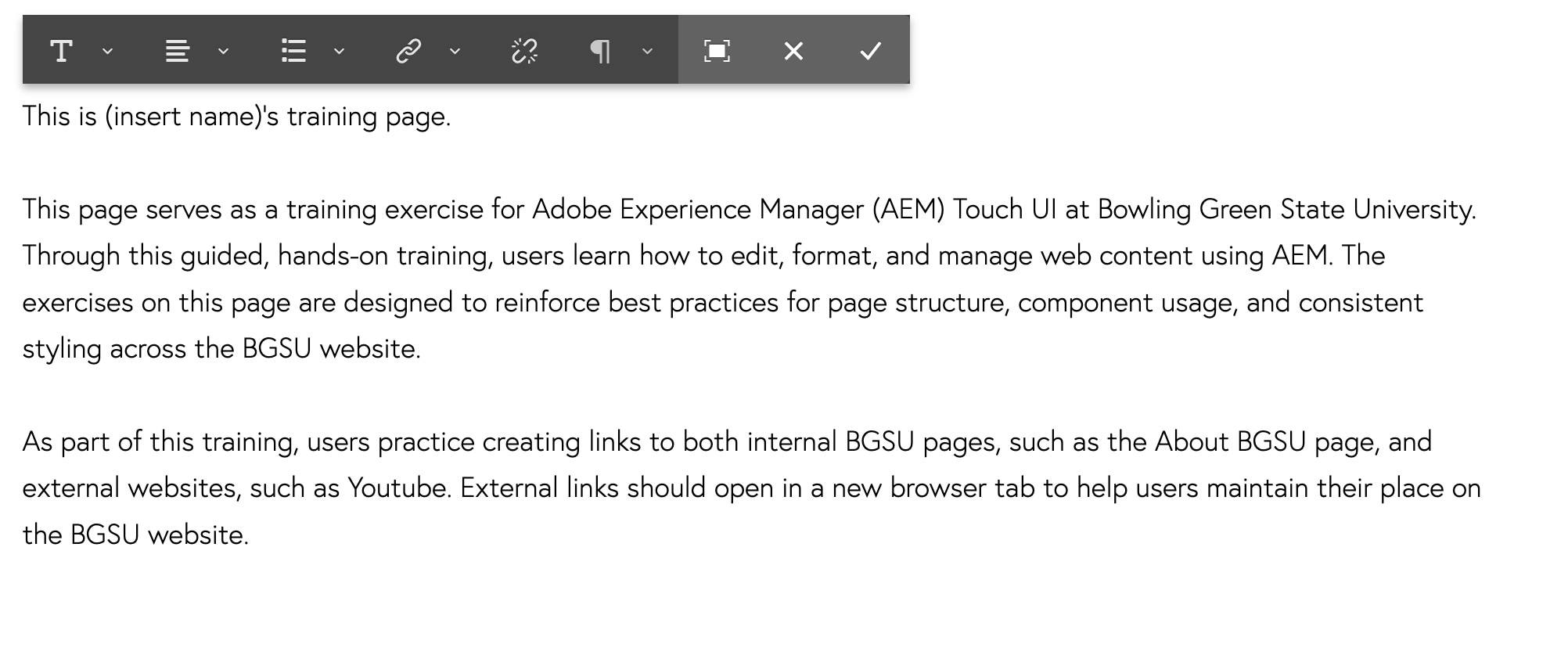Click the word 'Youtube' in the text
Viewport: 1568px width, 648px height.
click(x=397, y=488)
